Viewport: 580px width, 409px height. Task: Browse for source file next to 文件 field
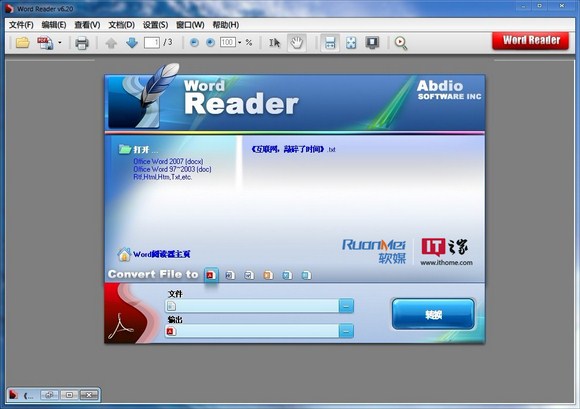pos(346,306)
